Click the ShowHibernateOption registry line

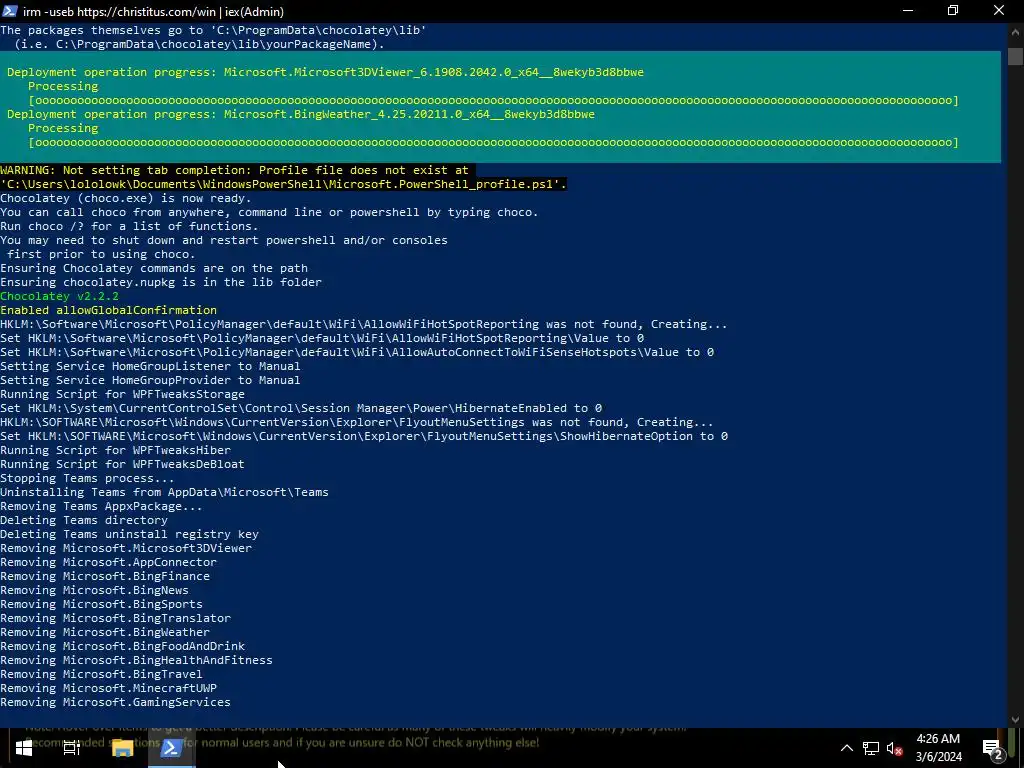(364, 436)
